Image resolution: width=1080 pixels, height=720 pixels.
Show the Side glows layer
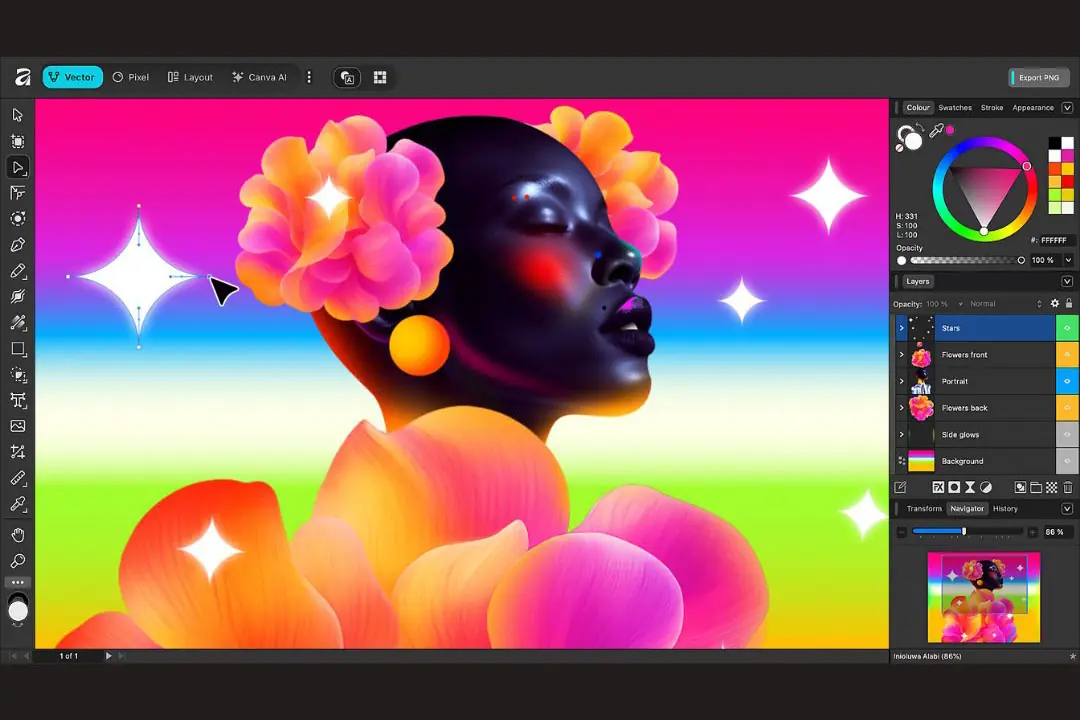coord(1067,434)
